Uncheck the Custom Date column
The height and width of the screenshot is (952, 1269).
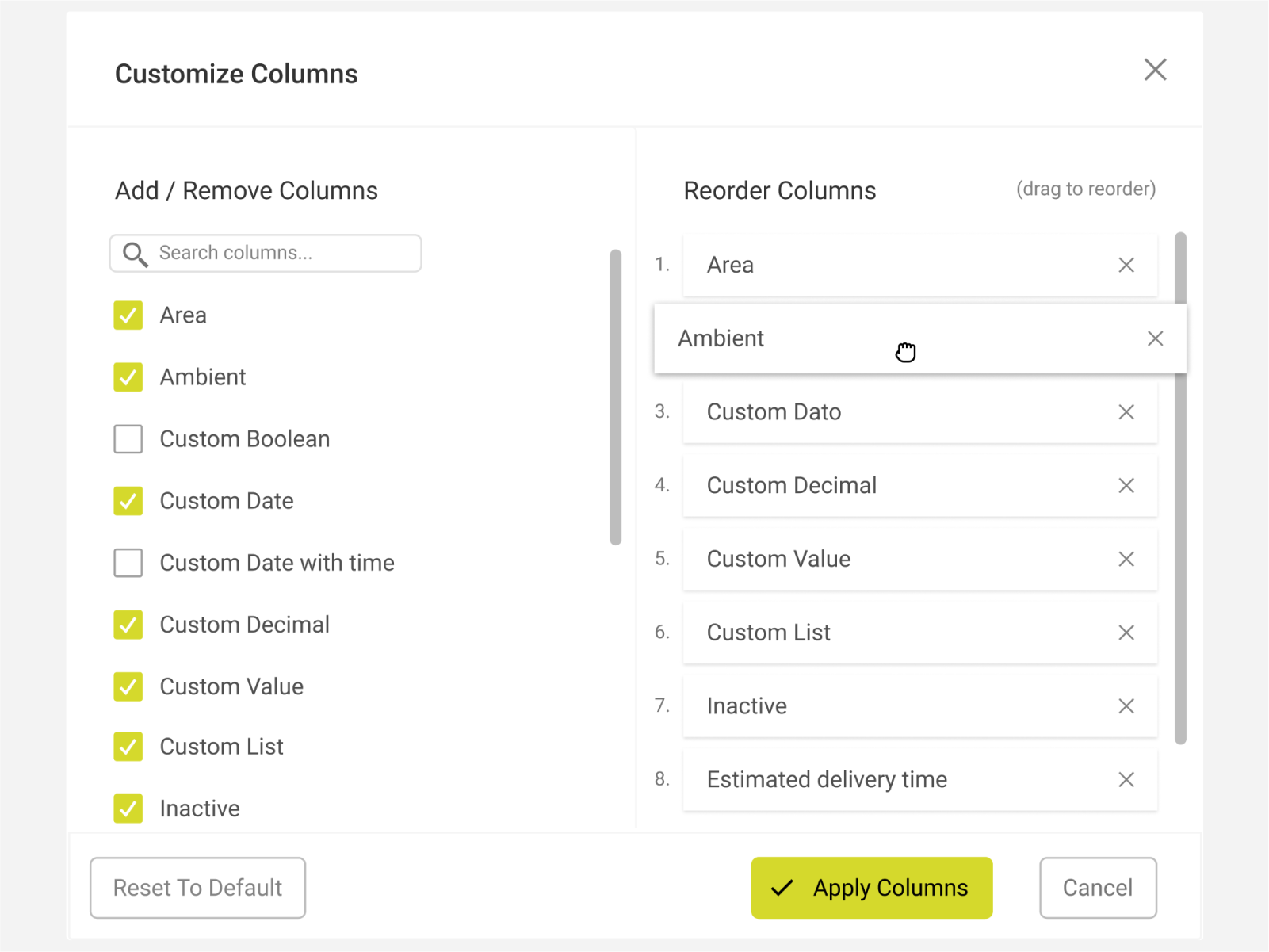[128, 501]
